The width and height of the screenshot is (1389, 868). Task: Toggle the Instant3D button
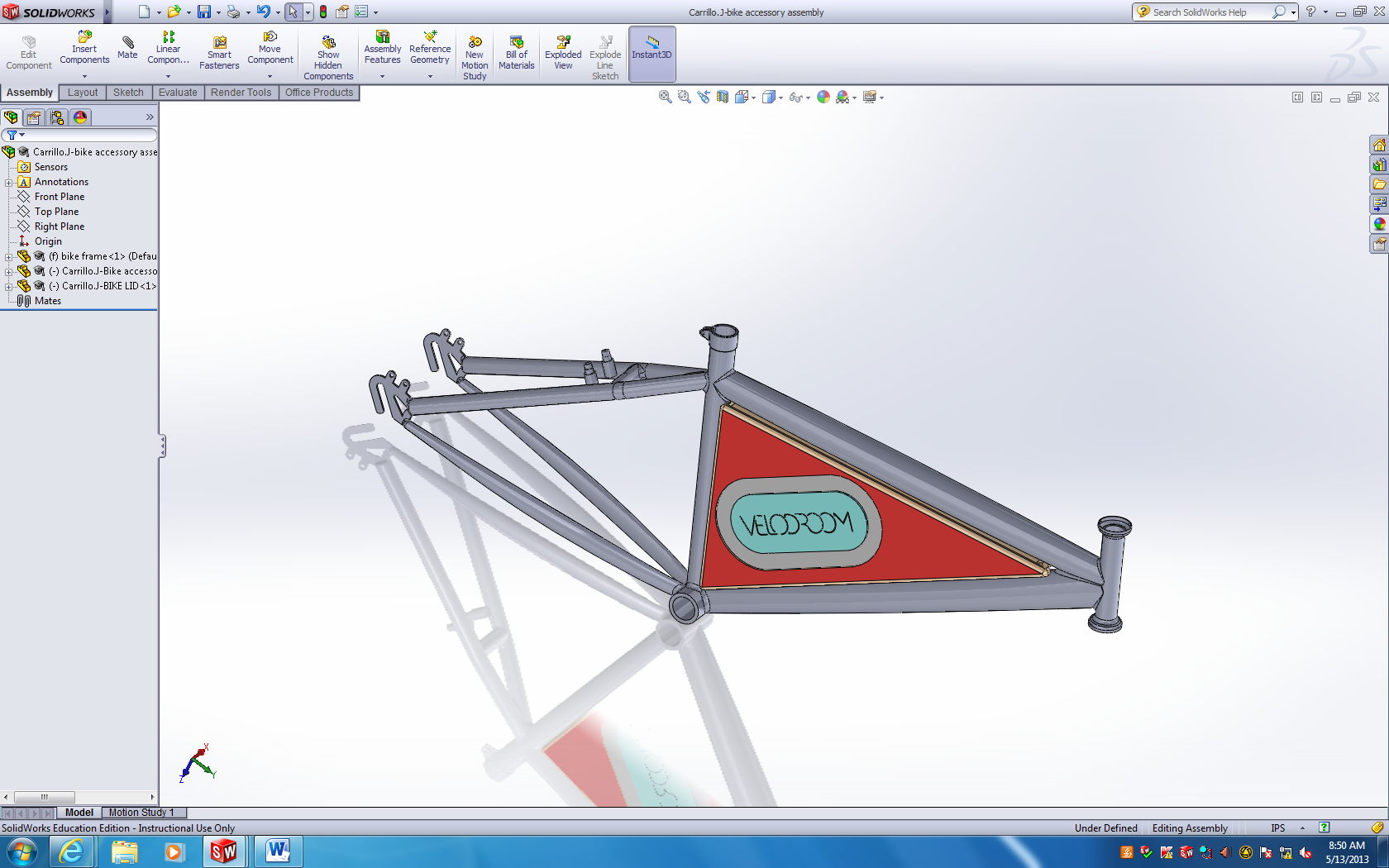coord(652,54)
